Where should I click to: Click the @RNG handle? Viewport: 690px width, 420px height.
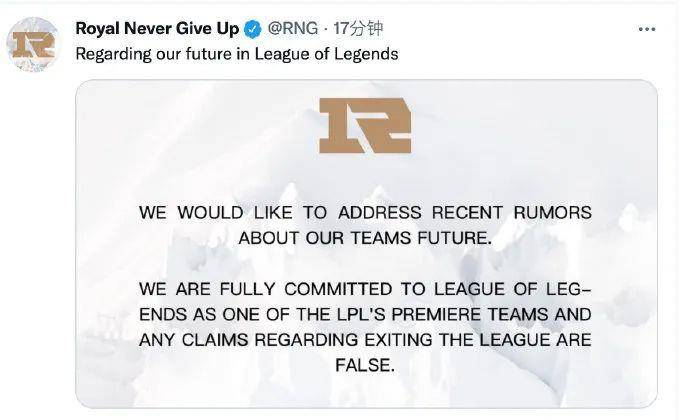pyautogui.click(x=293, y=29)
